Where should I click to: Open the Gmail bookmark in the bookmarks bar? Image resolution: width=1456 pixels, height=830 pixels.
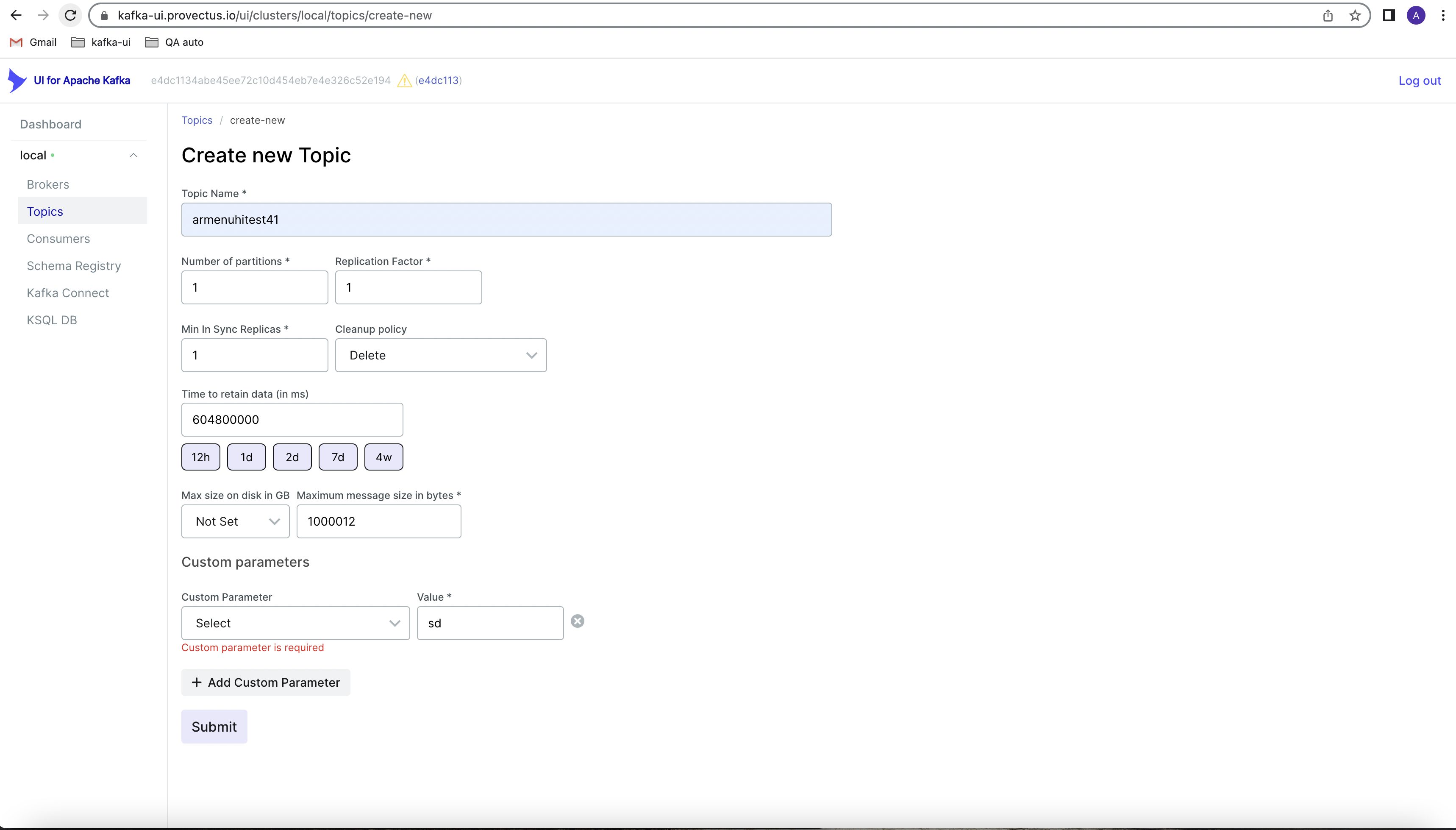(33, 42)
